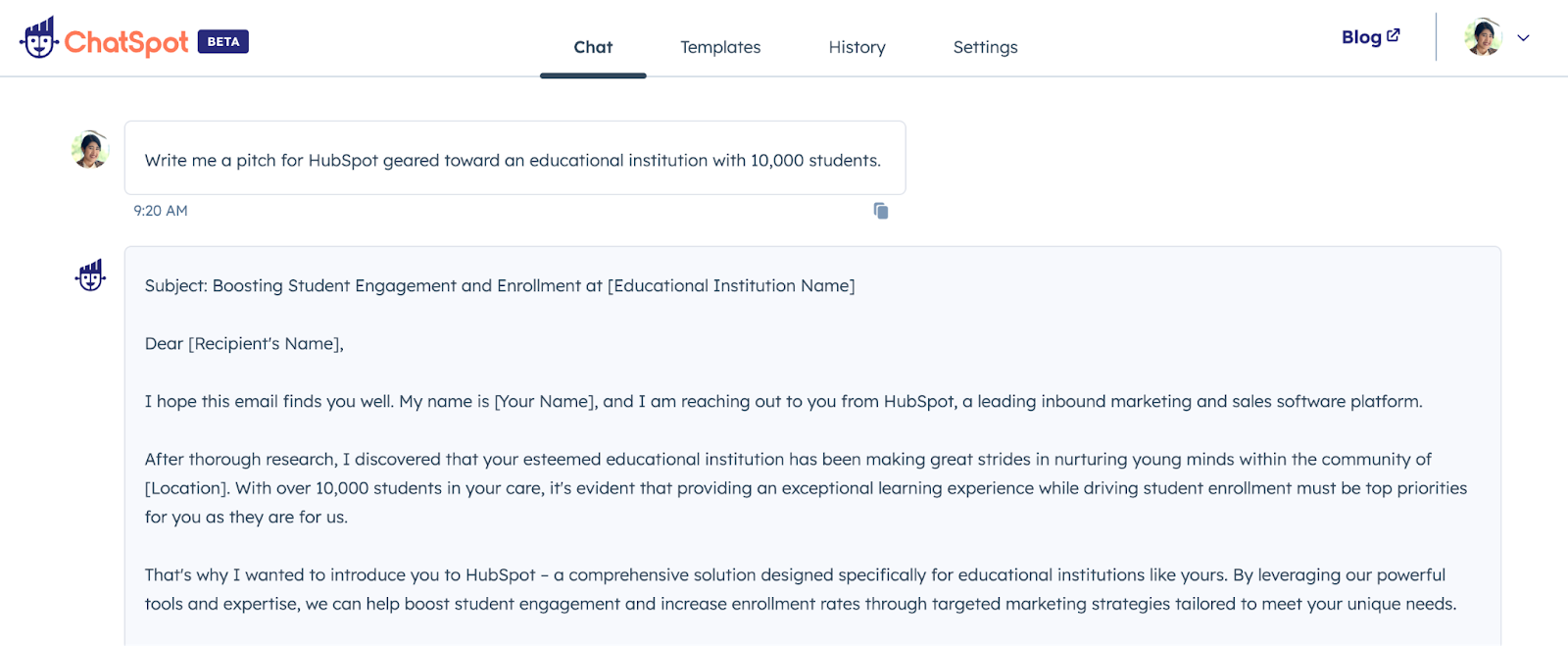Click the ChatSpot wordmark in header
The height and width of the screenshot is (646, 1568).
tap(126, 42)
